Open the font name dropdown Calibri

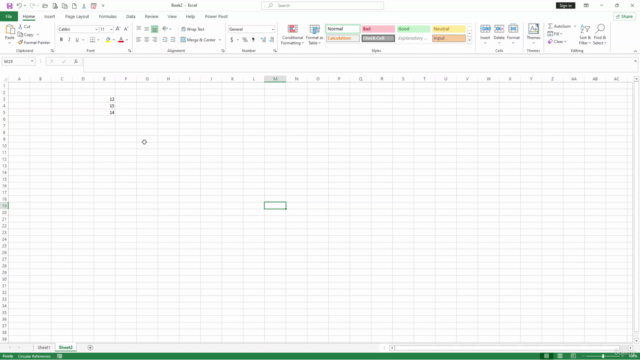click(96, 29)
